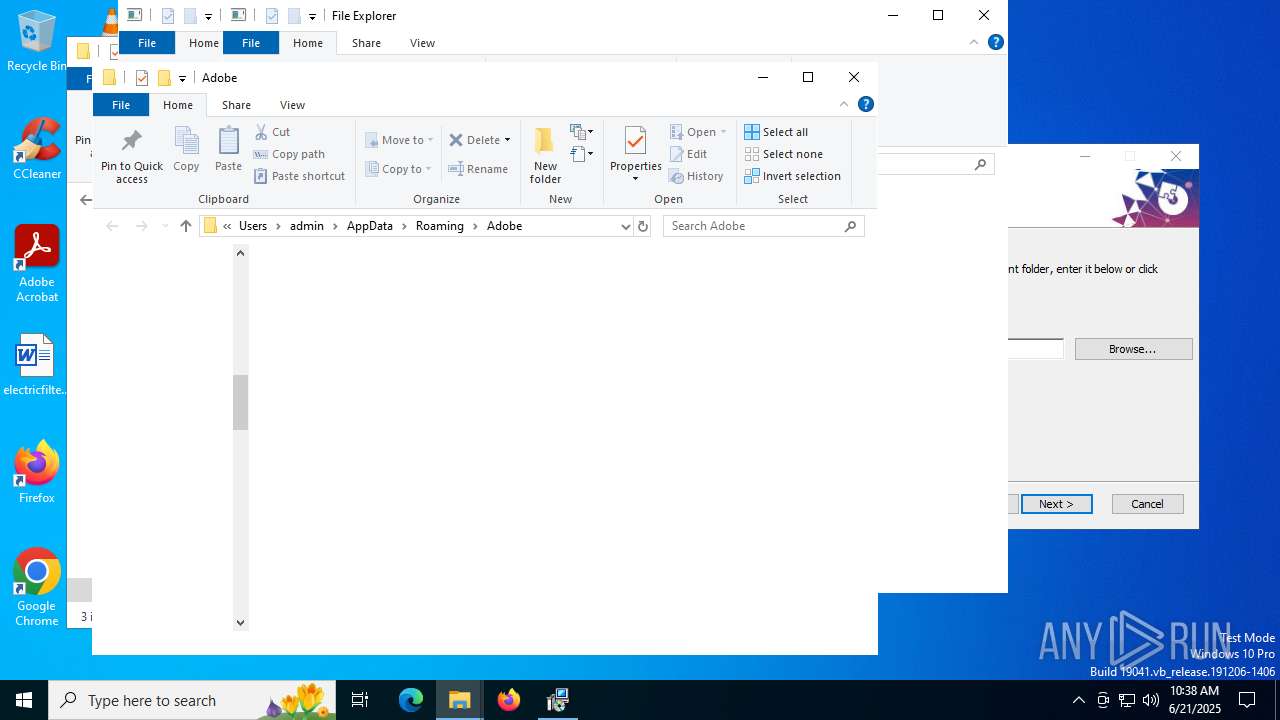Click Paste shortcut in the ribbon
1280x720 pixels.
tap(299, 176)
